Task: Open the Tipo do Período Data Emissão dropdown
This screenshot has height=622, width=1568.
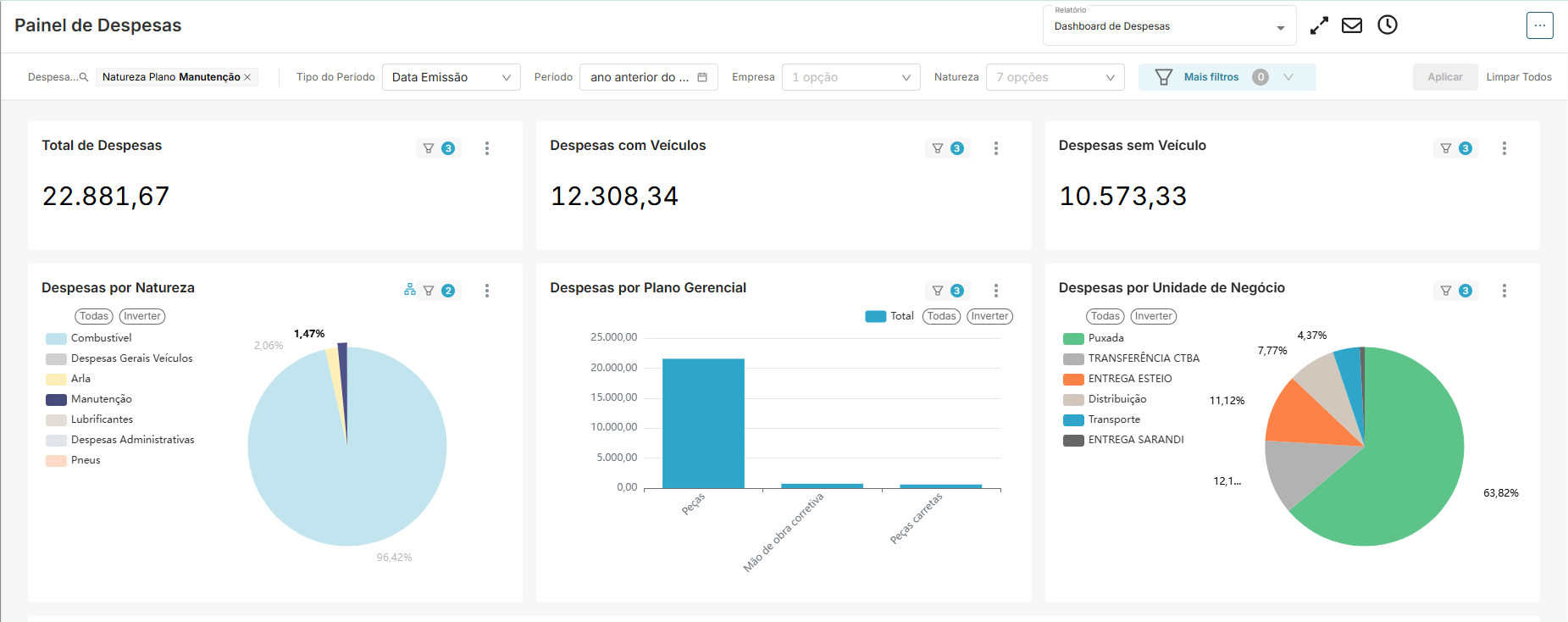Action: pyautogui.click(x=452, y=77)
